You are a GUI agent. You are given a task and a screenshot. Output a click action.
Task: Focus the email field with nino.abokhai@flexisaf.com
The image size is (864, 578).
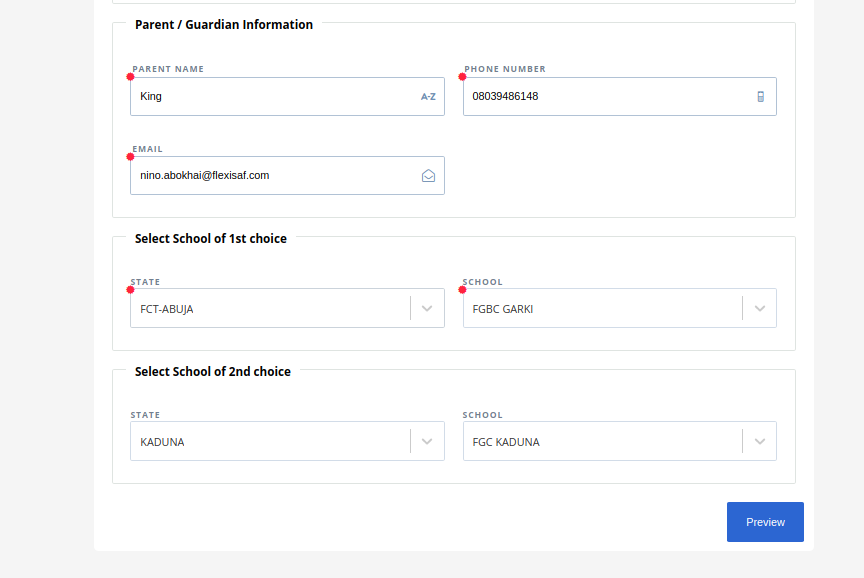click(287, 176)
